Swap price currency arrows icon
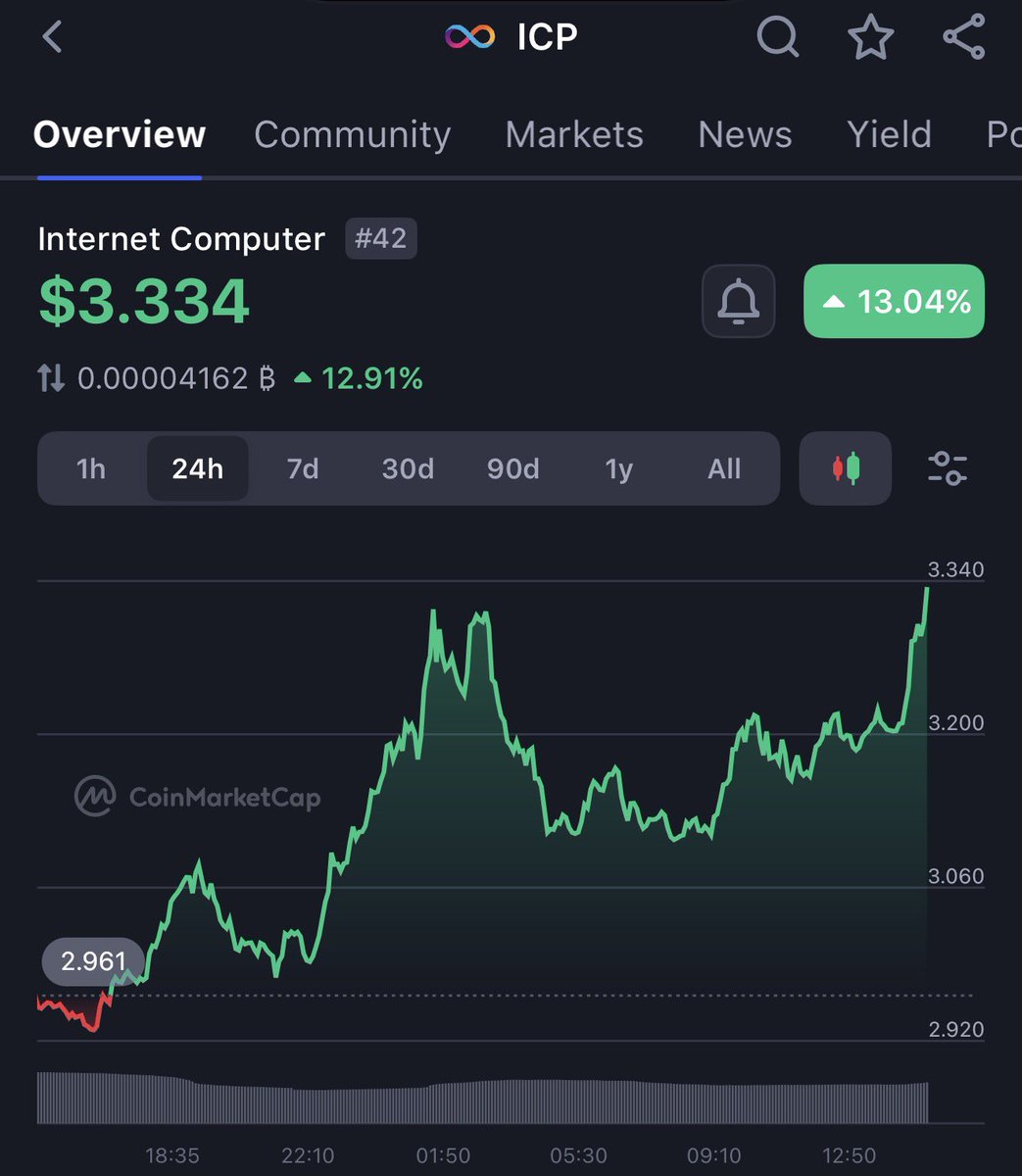This screenshot has width=1022, height=1176. point(51,378)
